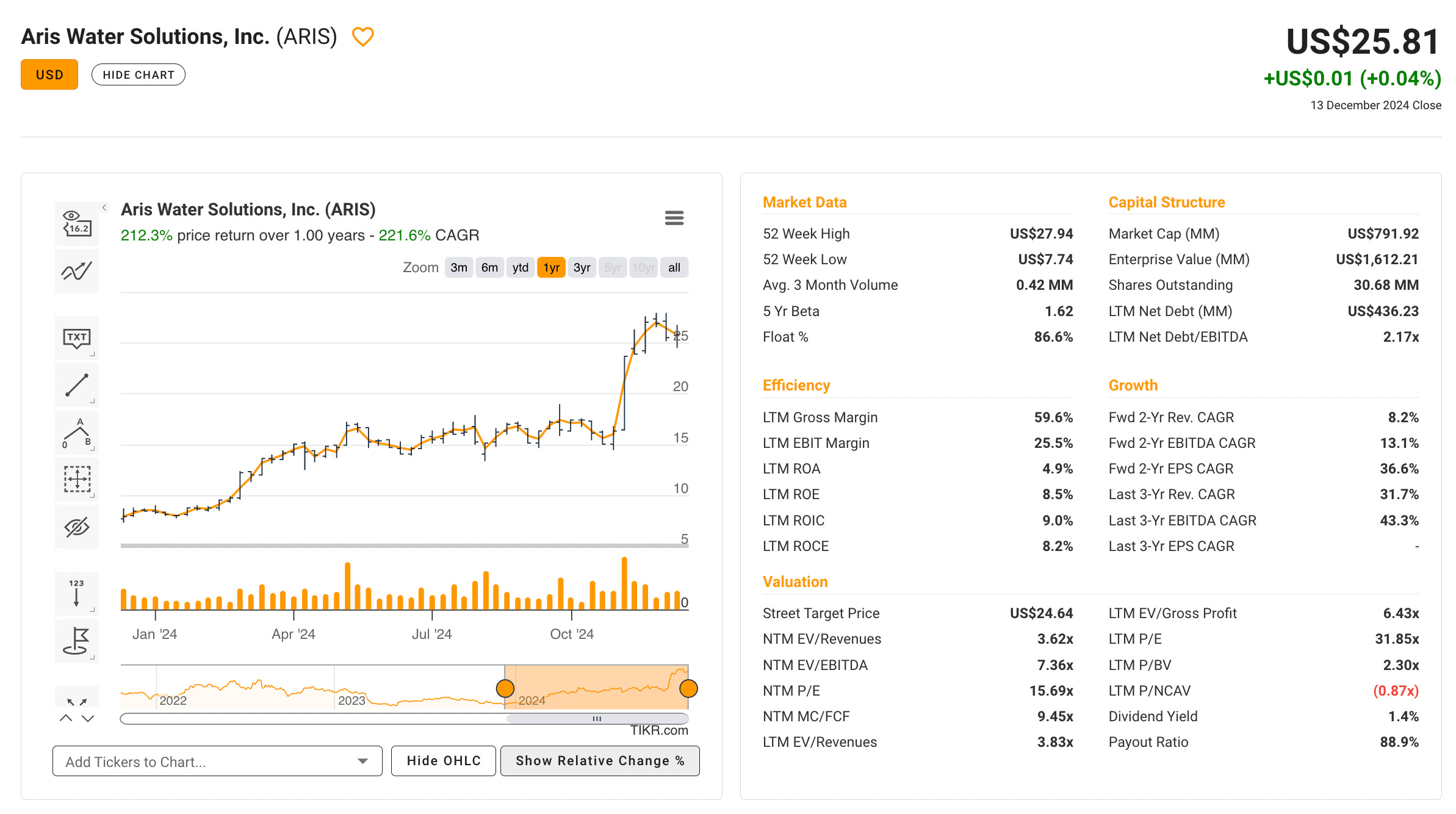Click the LTM P/E value 31.85x

[1397, 639]
